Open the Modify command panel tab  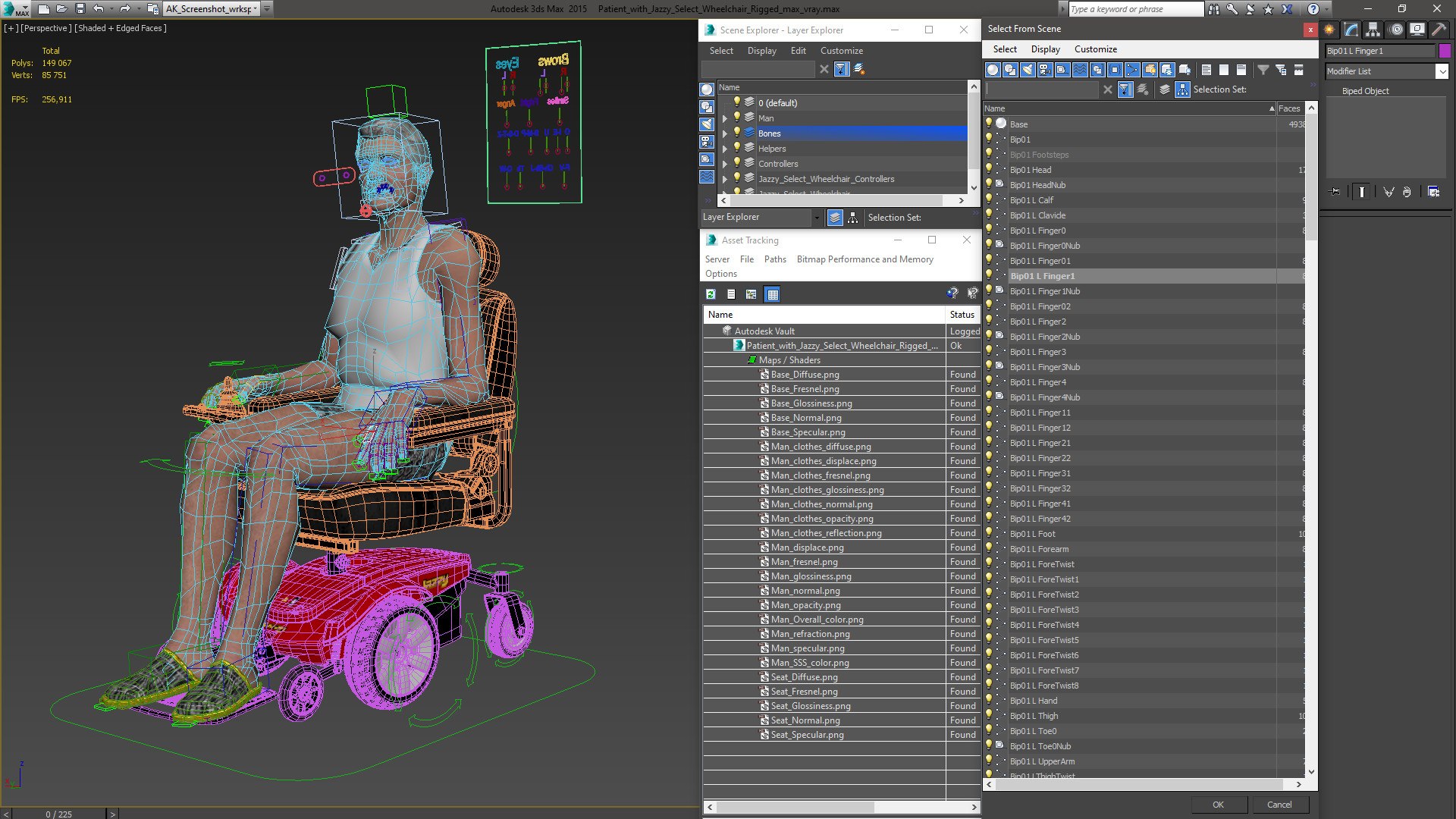(1351, 30)
